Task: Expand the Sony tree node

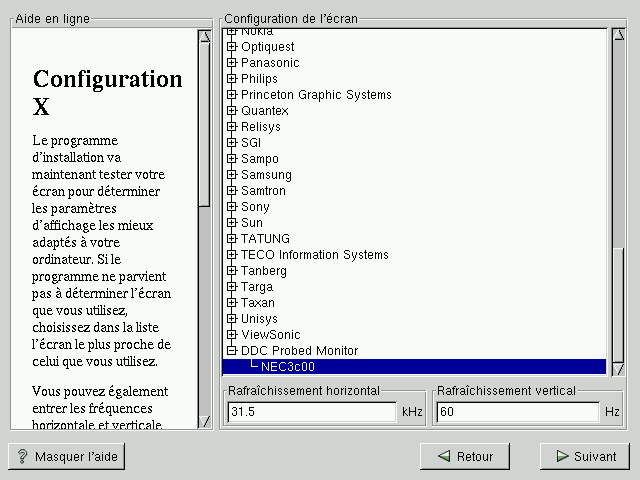Action: click(x=232, y=207)
